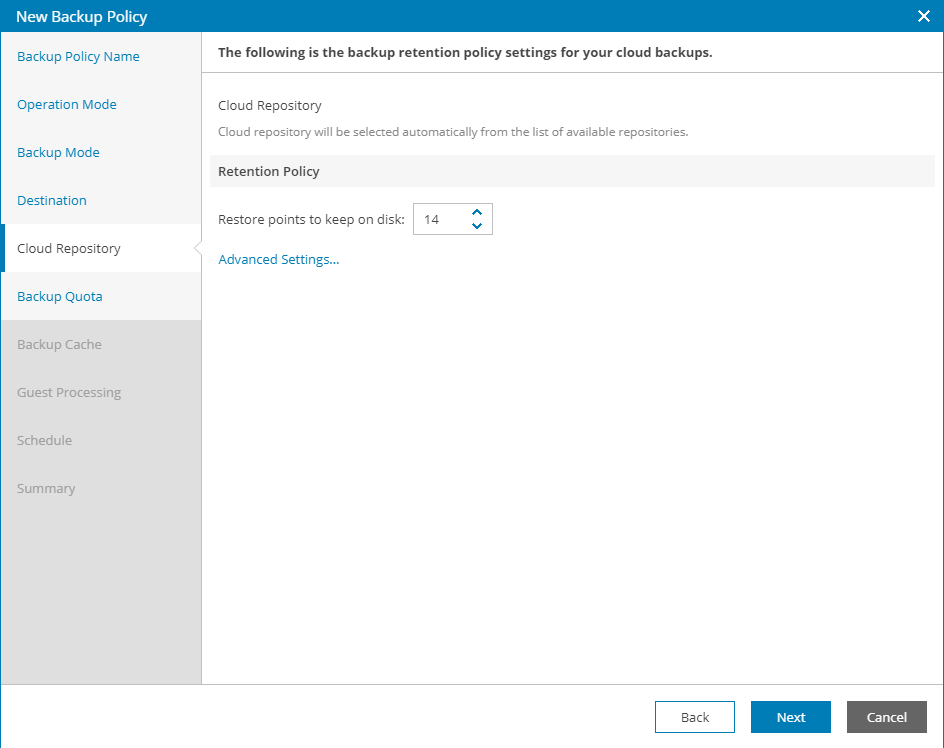Select the Schedule step

coord(44,441)
